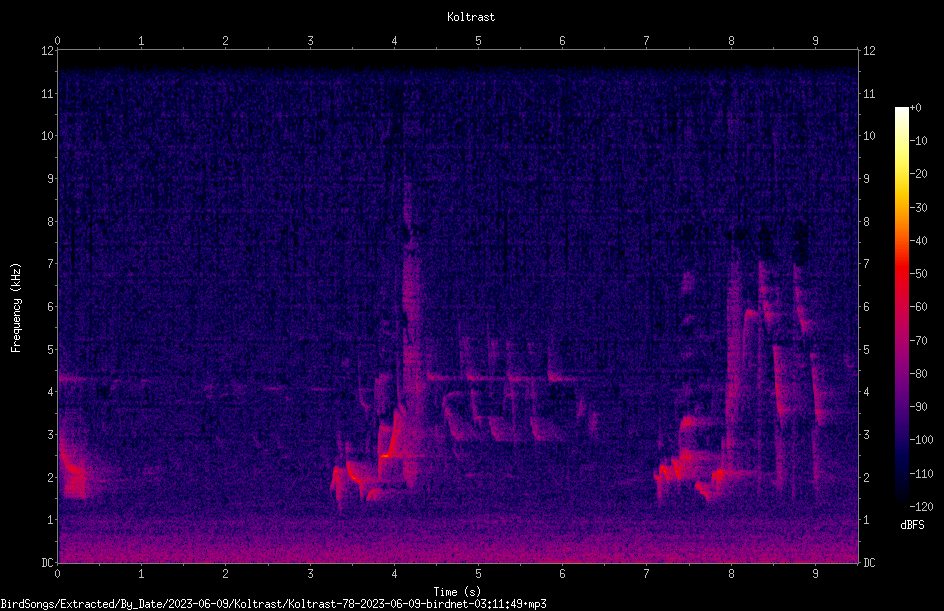This screenshot has height=611, width=944.
Task: Click '11' on the right frequency axis
Action: (x=869, y=93)
